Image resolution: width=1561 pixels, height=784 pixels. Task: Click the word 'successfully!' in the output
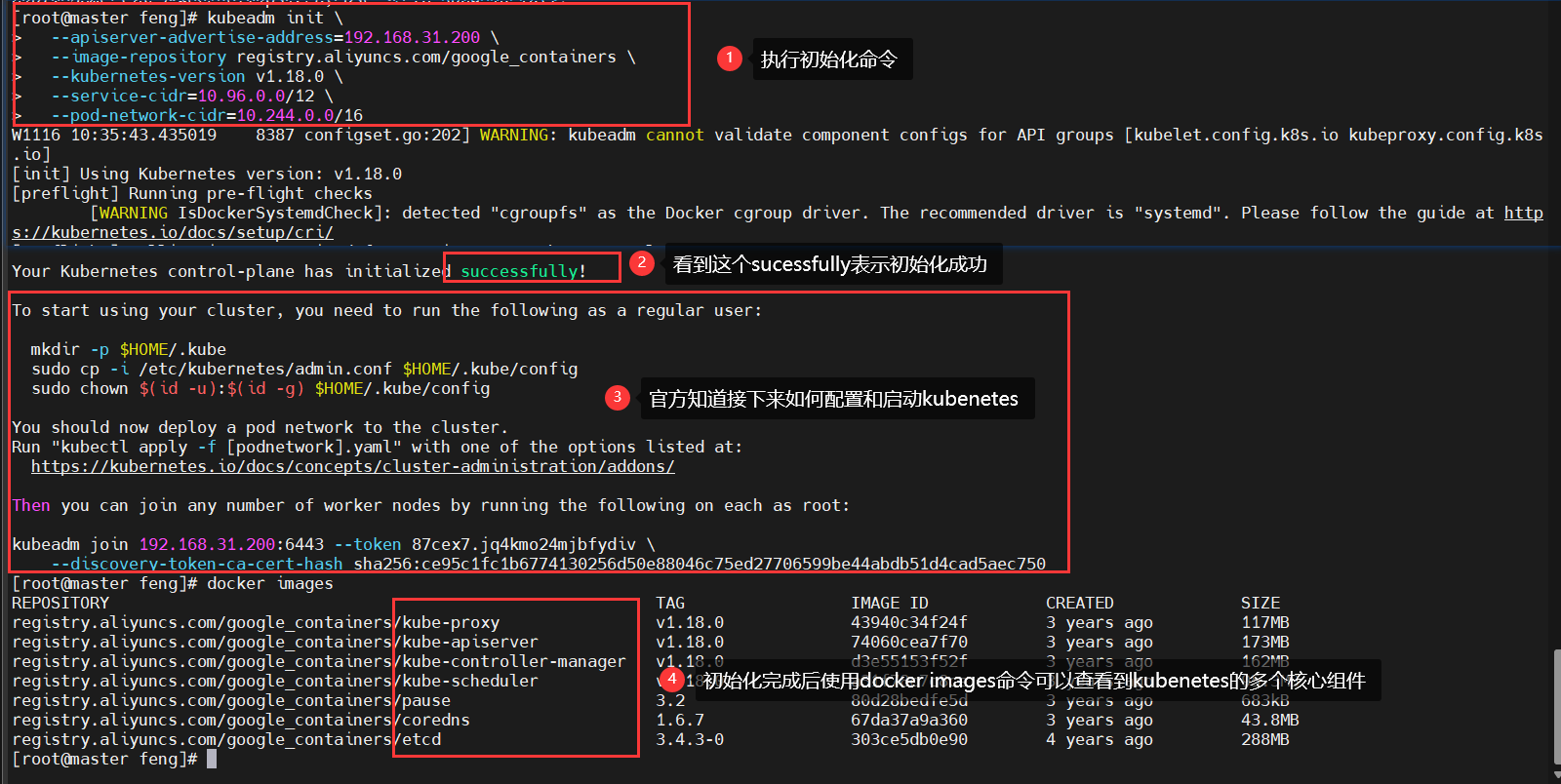pyautogui.click(x=523, y=271)
